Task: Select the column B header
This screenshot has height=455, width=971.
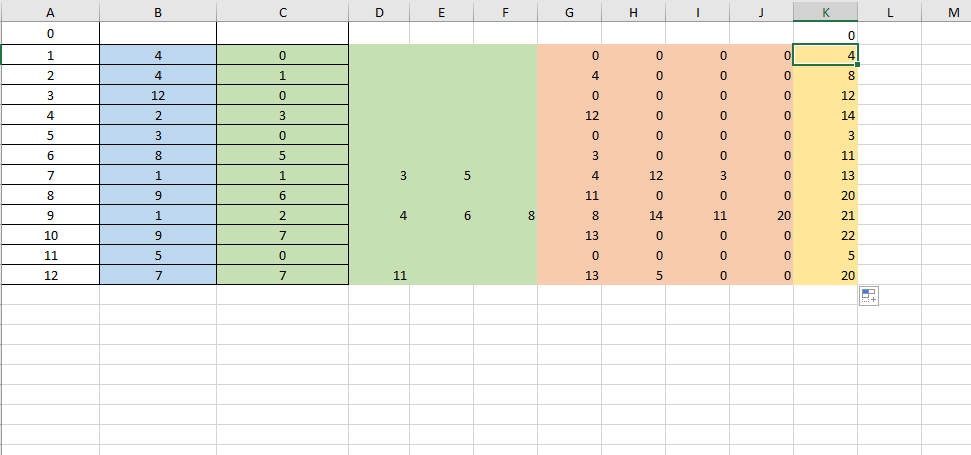Action: click(x=158, y=11)
